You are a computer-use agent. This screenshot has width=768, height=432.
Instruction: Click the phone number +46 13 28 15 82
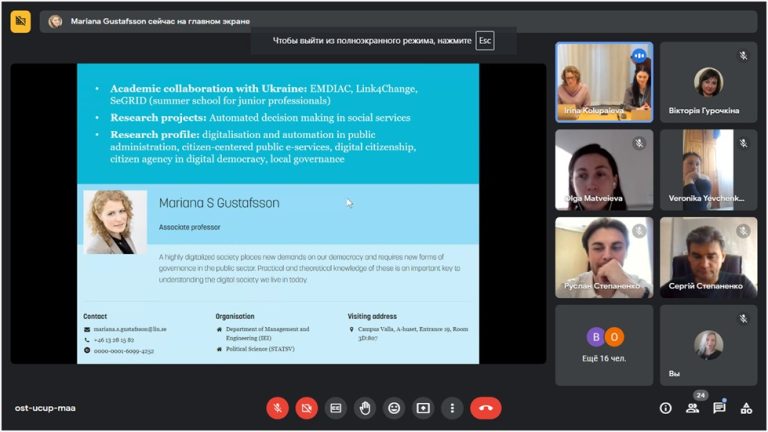point(114,339)
